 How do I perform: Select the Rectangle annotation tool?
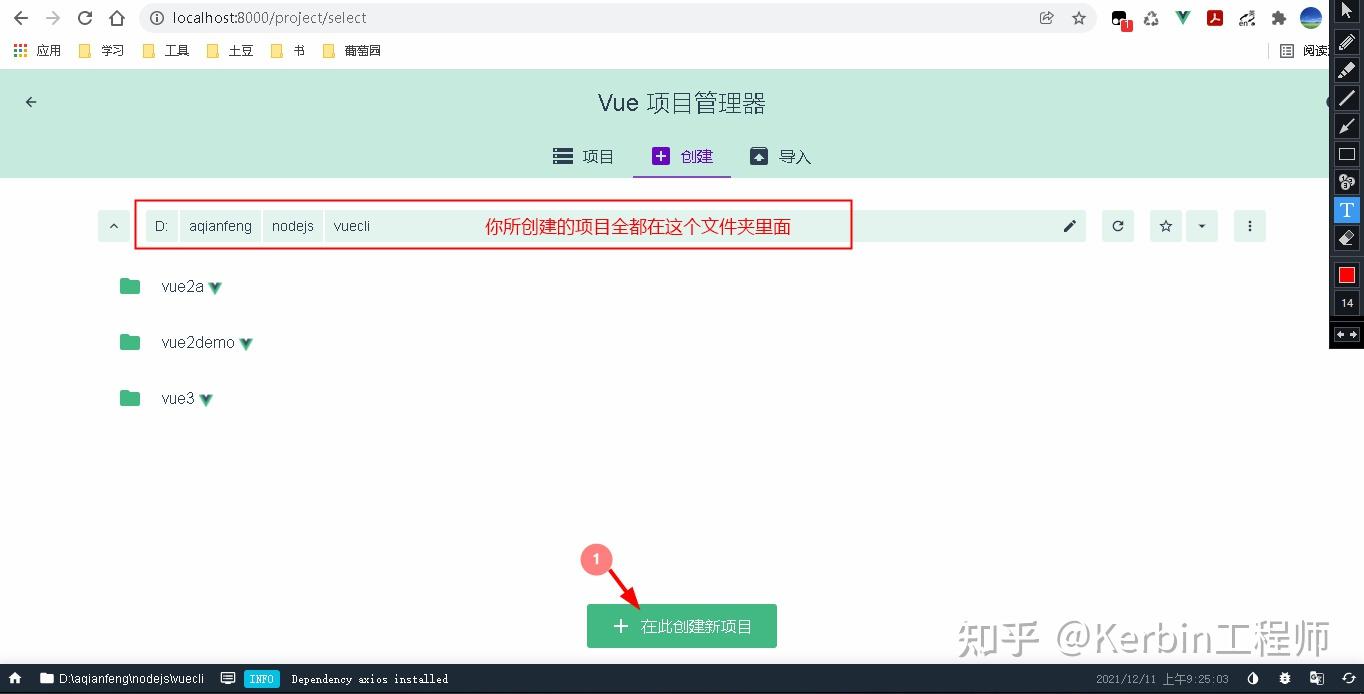click(1346, 154)
